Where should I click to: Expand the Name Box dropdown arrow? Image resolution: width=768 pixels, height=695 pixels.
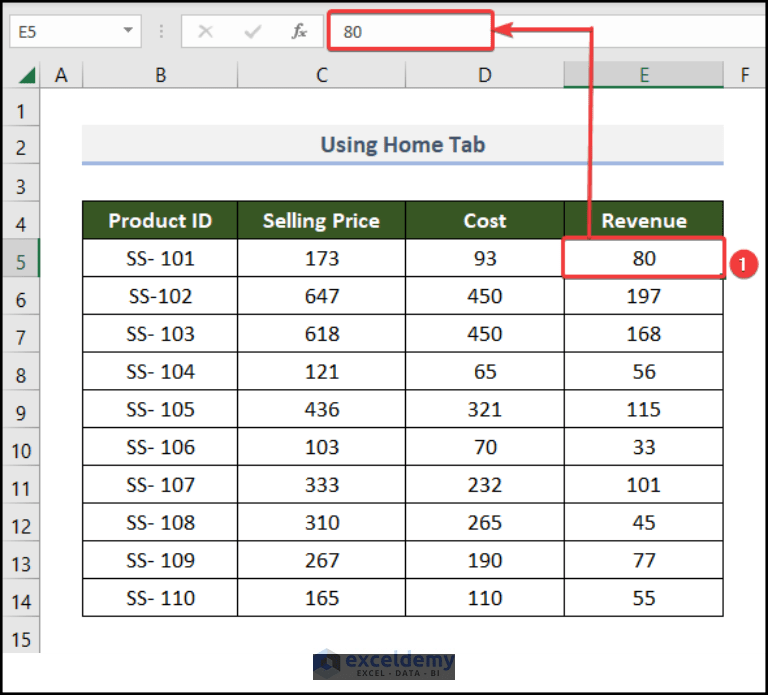click(128, 31)
